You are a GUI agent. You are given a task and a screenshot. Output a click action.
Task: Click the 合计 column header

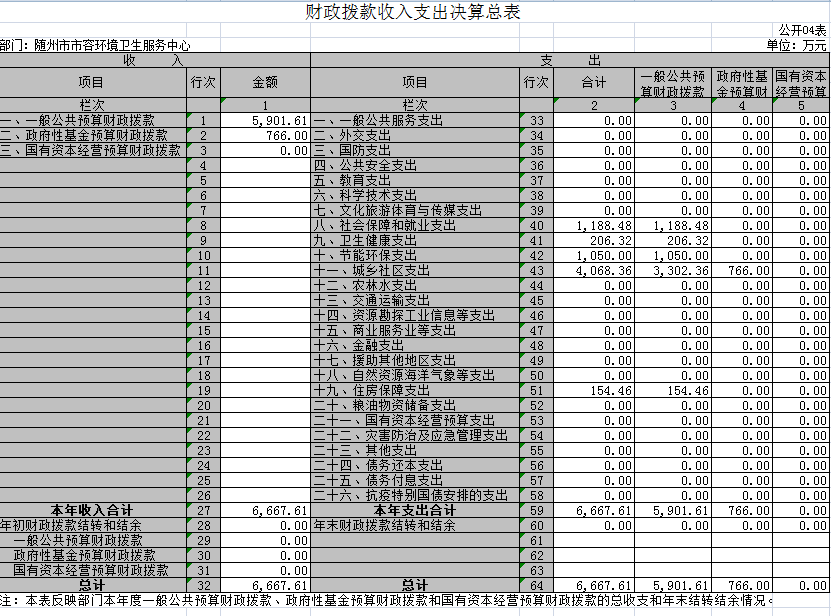(594, 82)
